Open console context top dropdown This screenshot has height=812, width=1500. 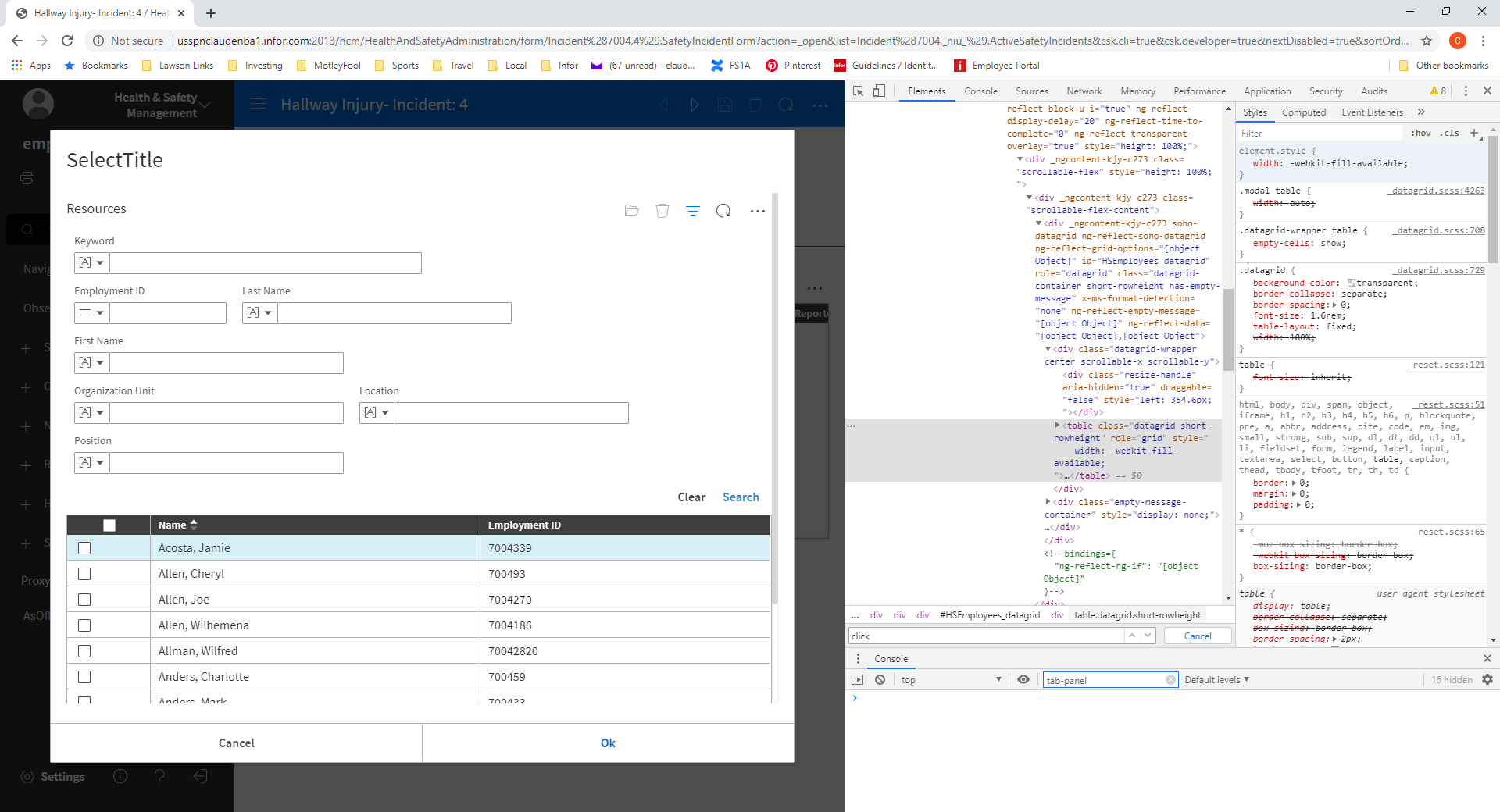pos(951,680)
